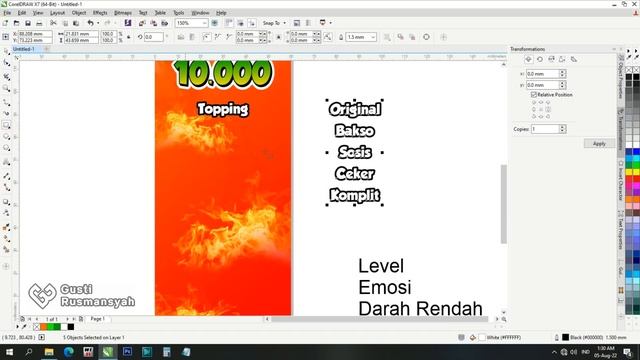This screenshot has width=640, height=360.
Task: Select the Freehand tool in toolbox
Action: point(6,102)
